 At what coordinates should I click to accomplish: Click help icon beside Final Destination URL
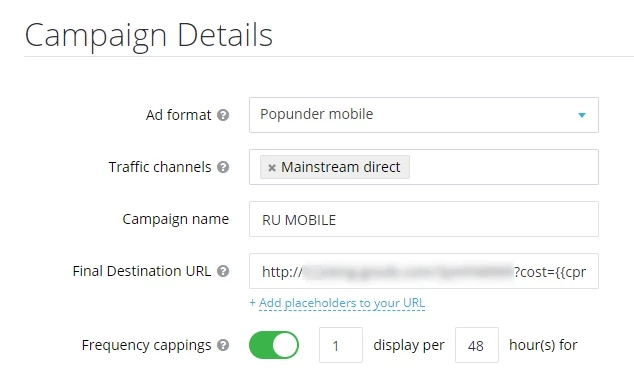coord(223,271)
